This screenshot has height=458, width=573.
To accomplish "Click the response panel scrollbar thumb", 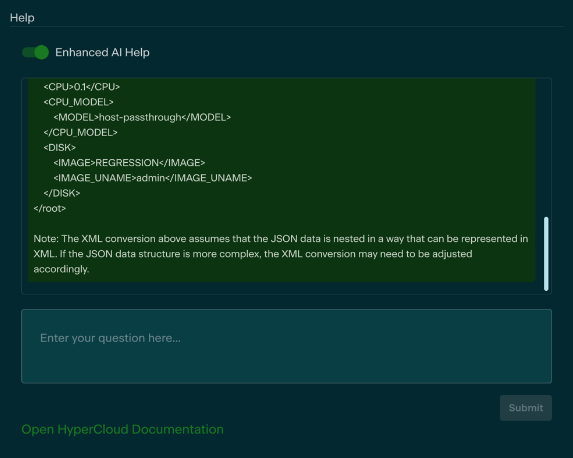I will click(x=546, y=254).
